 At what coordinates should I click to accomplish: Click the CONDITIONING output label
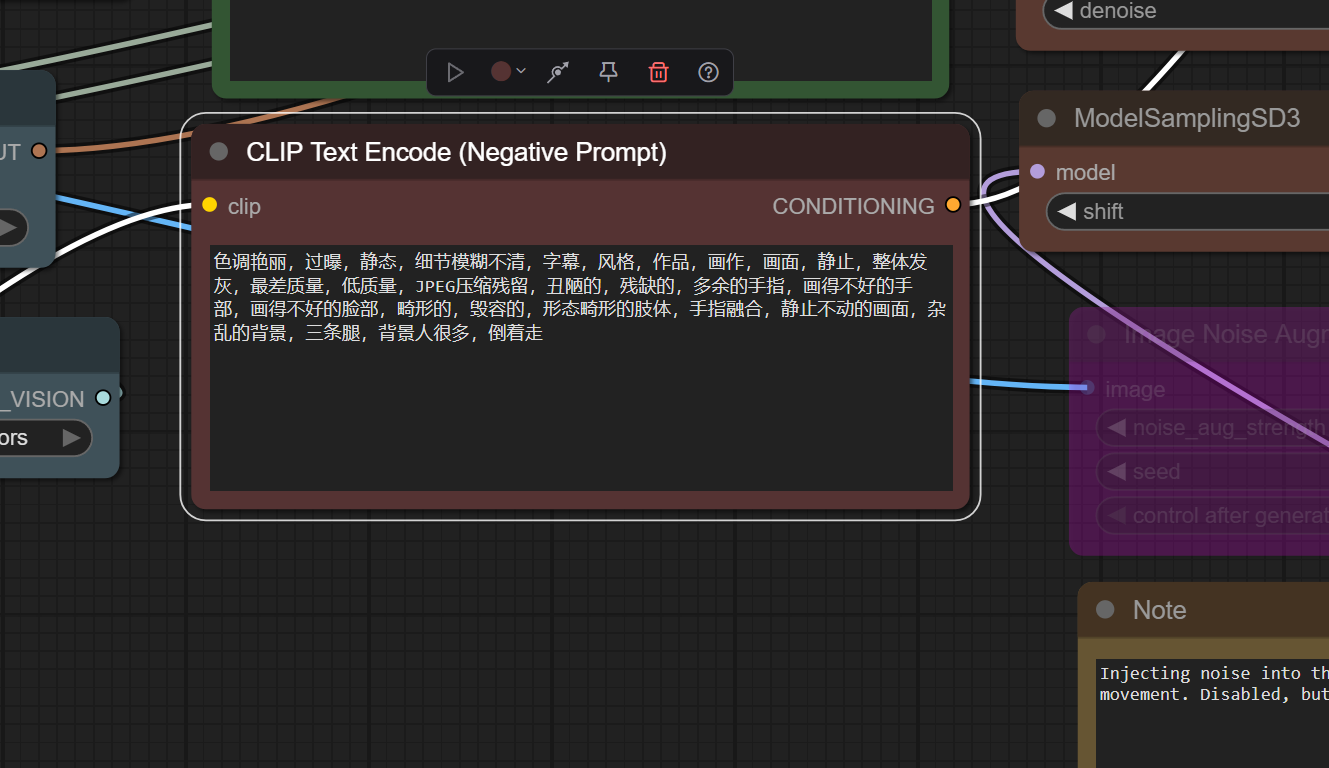(853, 206)
